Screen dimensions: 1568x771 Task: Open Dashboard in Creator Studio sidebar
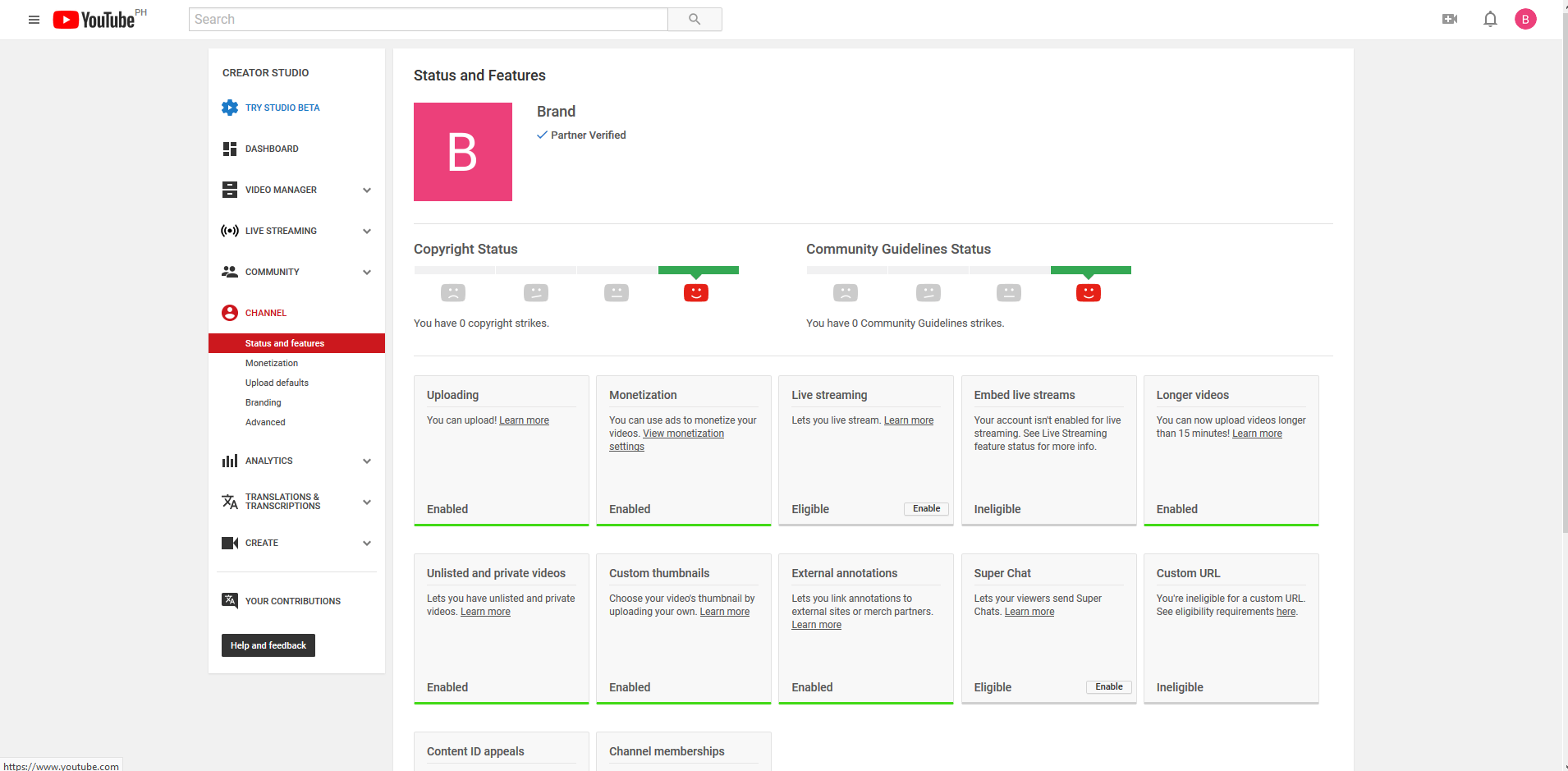(x=272, y=149)
